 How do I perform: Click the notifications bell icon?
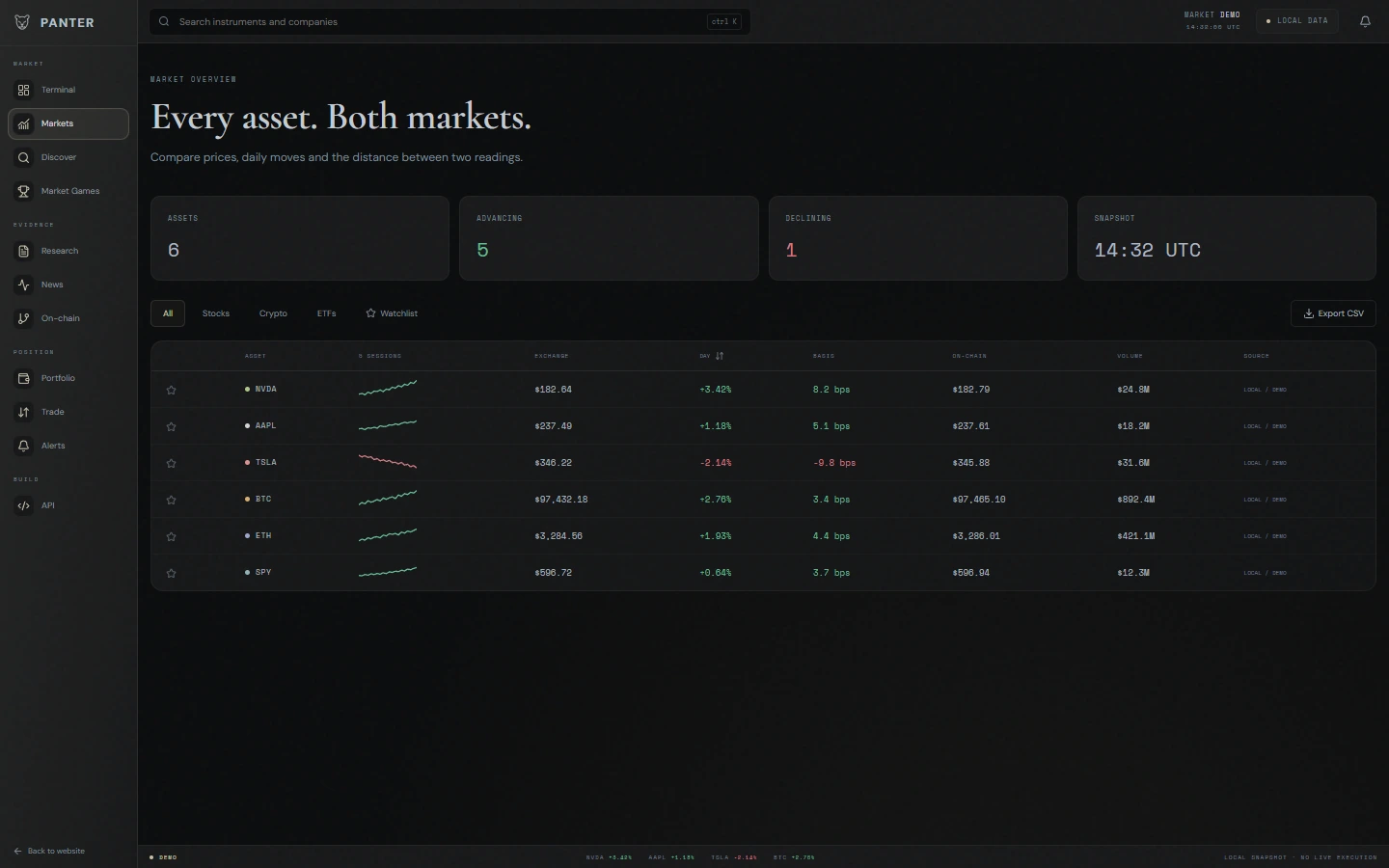coord(1365,21)
